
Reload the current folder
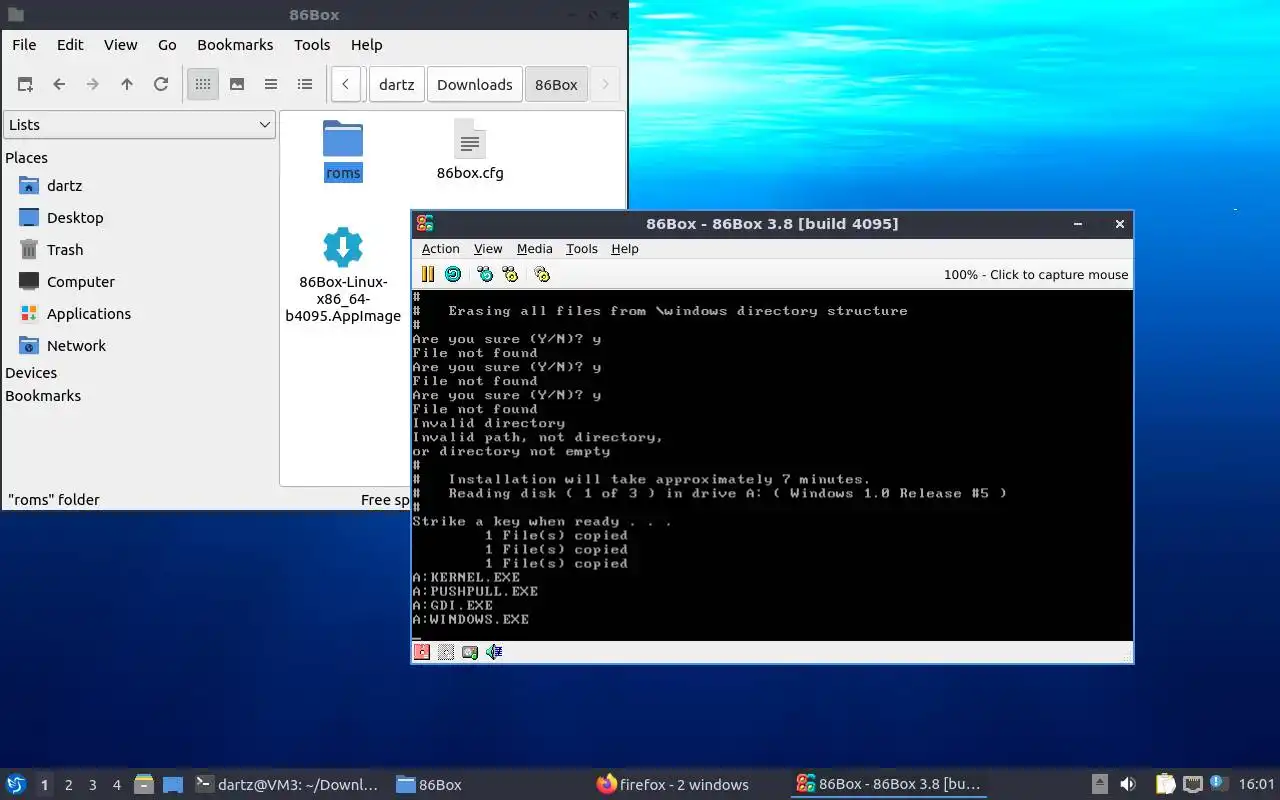[161, 85]
